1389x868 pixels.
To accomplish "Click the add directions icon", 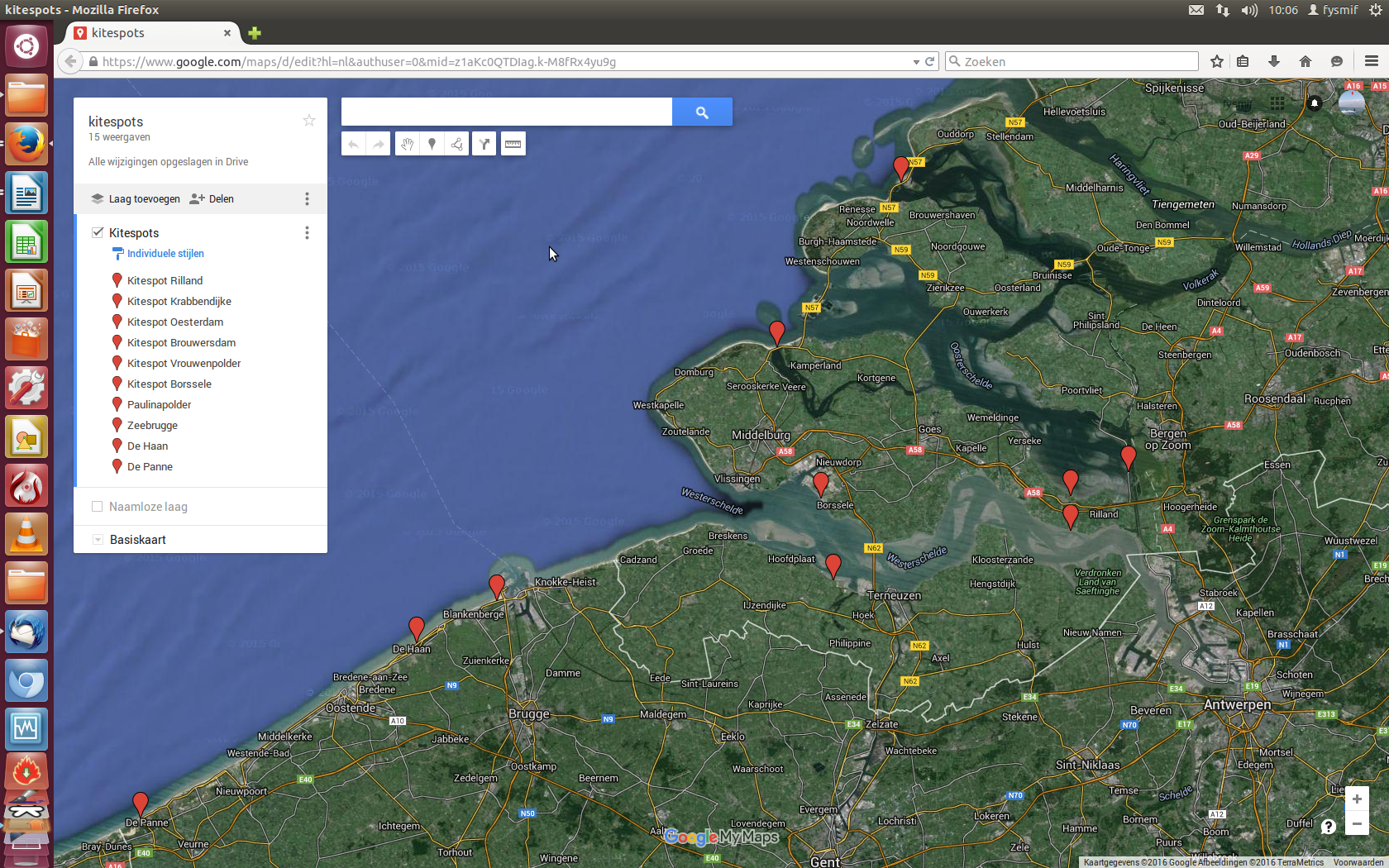I will click(484, 144).
